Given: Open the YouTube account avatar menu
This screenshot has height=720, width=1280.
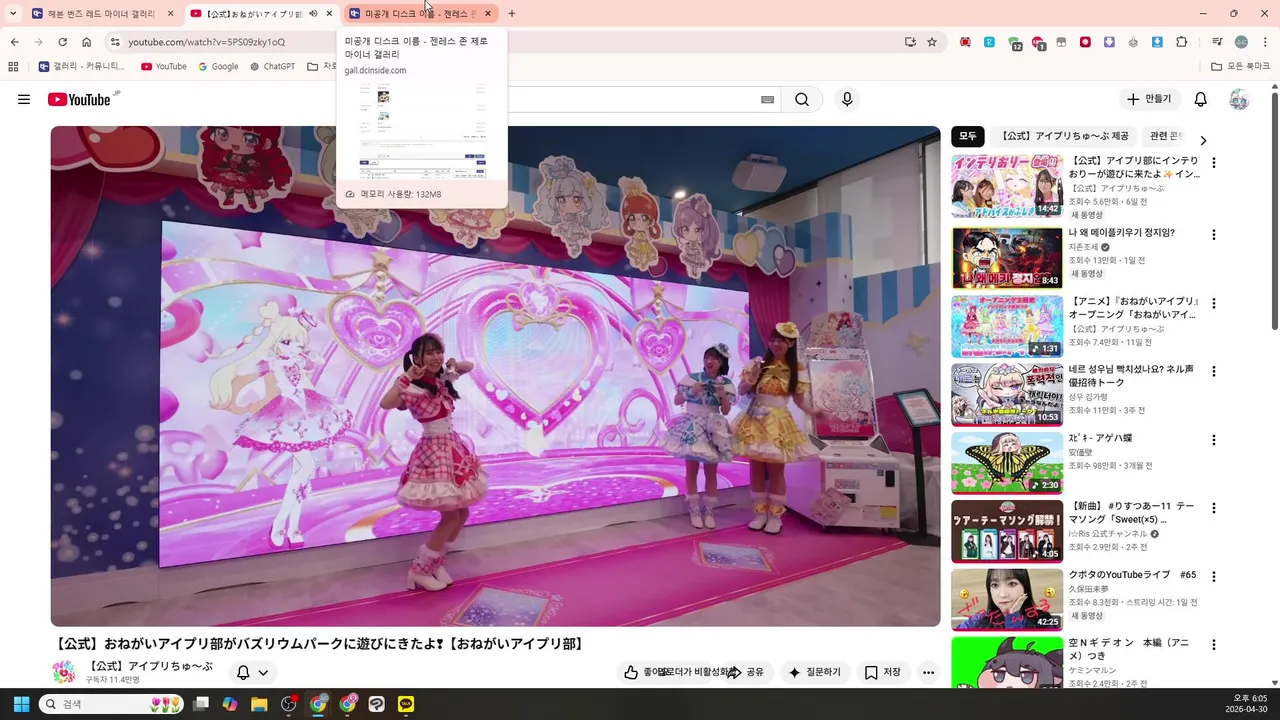Looking at the screenshot, I should point(1239,99).
